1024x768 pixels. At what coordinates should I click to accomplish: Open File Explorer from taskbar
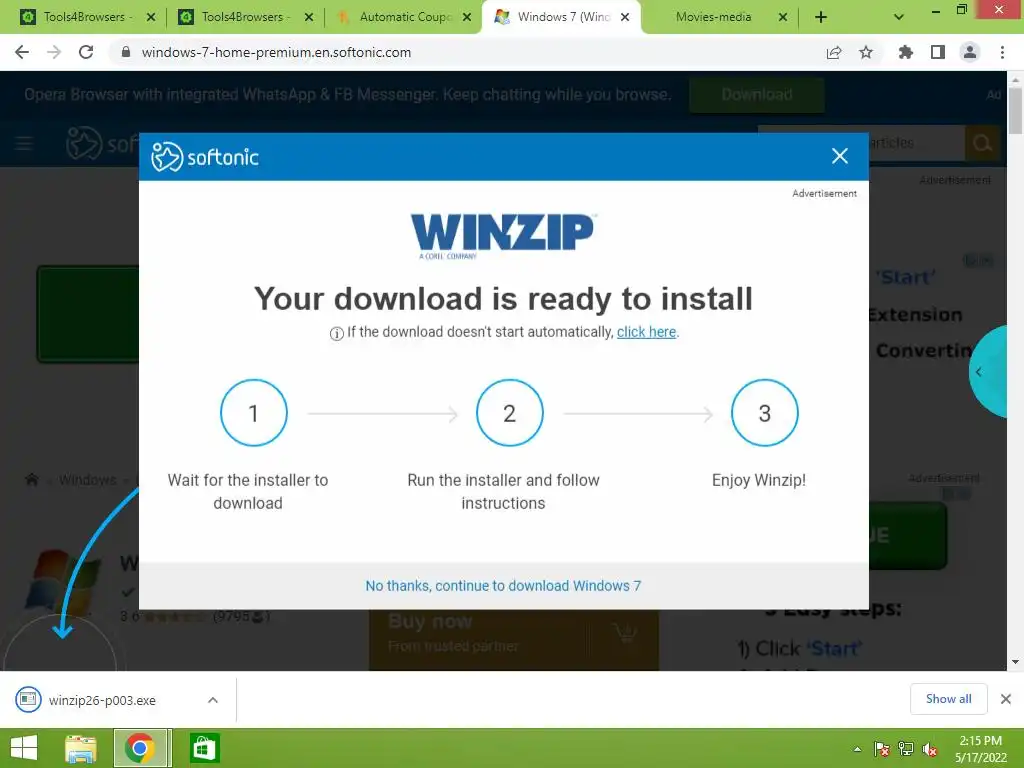point(81,748)
